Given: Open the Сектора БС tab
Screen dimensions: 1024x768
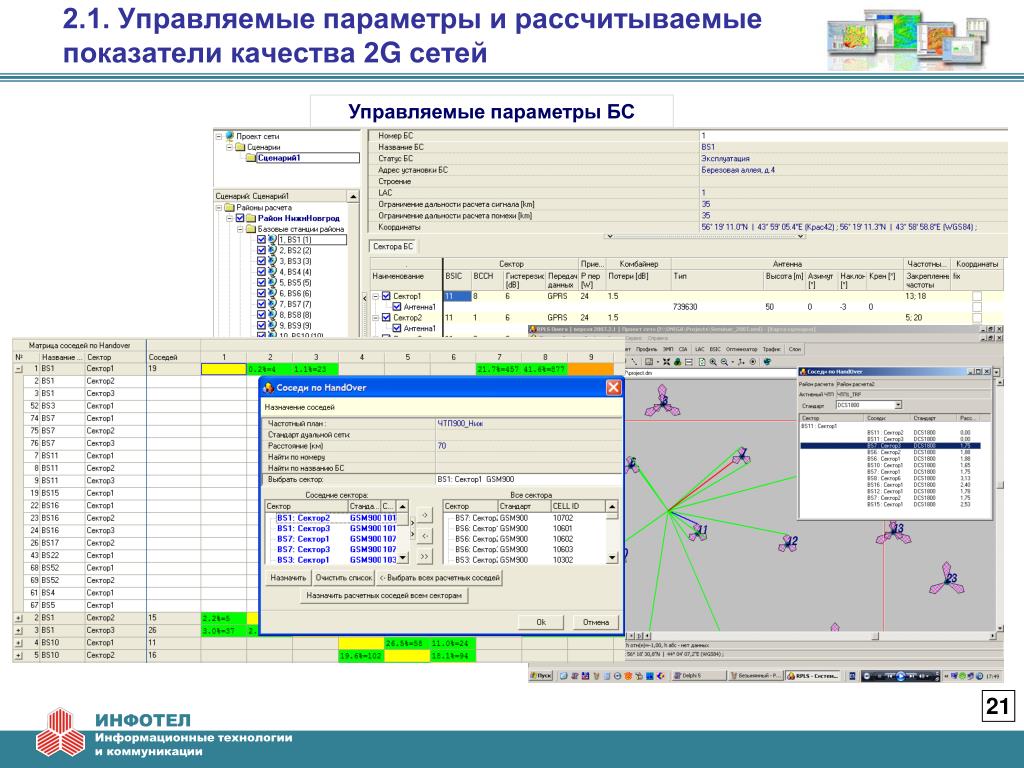Looking at the screenshot, I should tap(393, 246).
